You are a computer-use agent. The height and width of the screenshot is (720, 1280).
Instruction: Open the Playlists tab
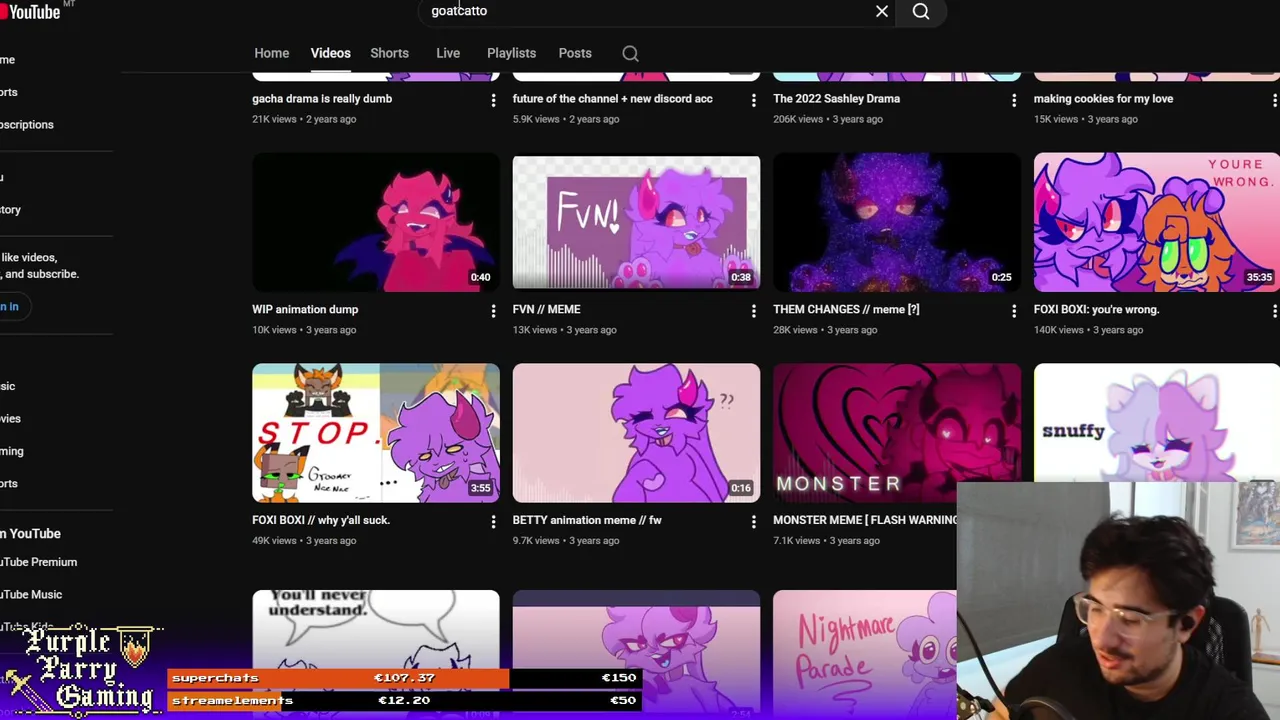(x=511, y=53)
